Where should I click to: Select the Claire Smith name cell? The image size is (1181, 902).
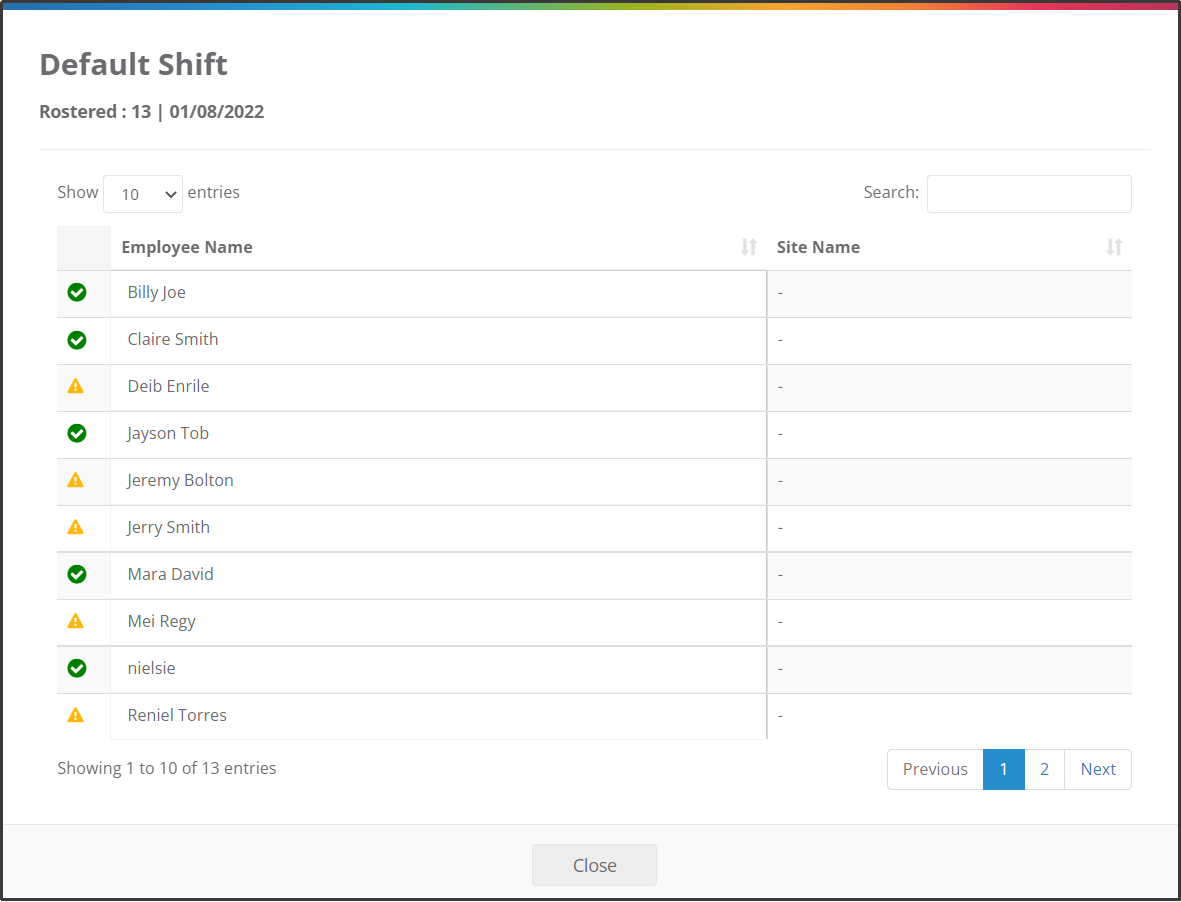(x=438, y=340)
